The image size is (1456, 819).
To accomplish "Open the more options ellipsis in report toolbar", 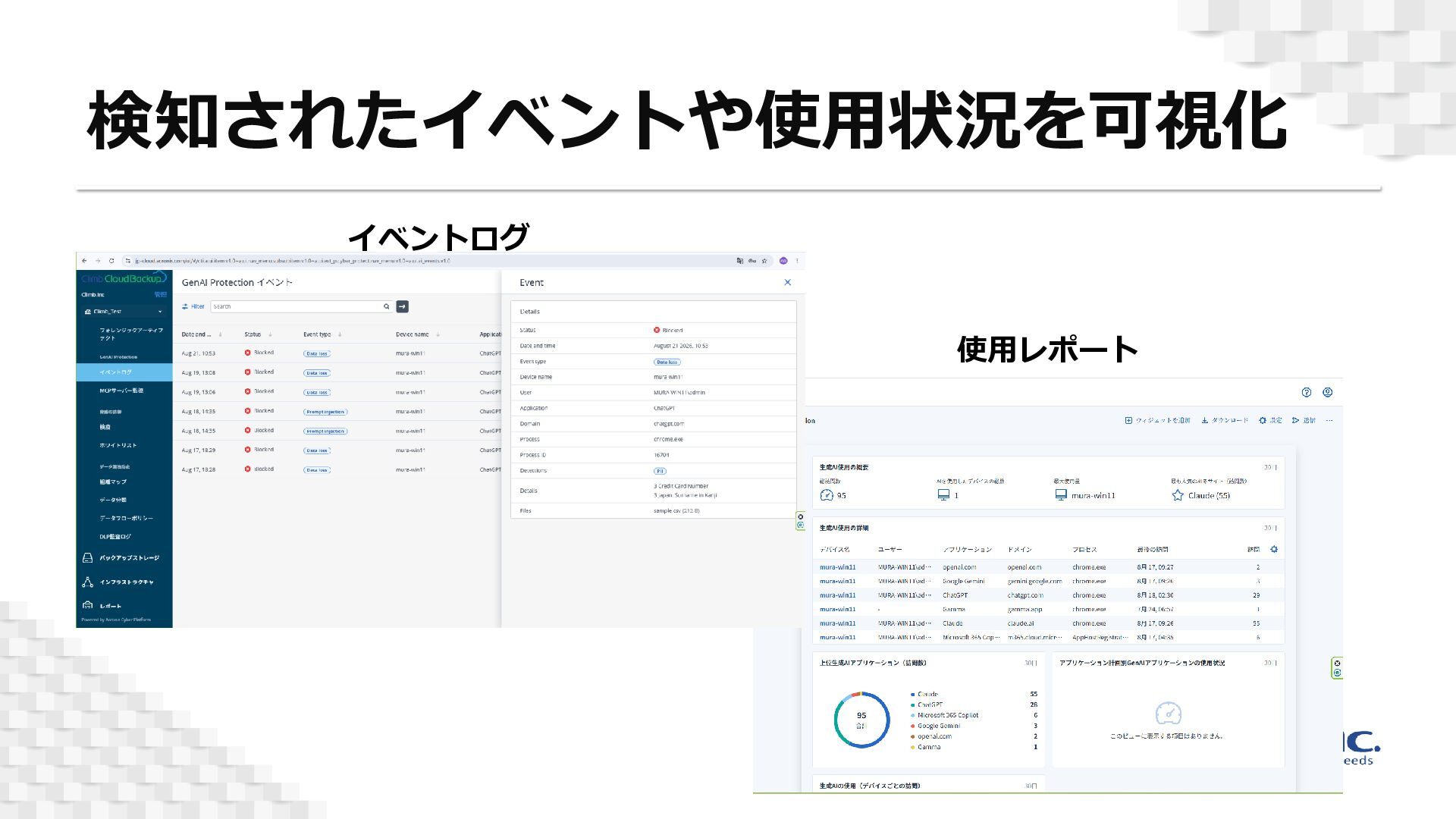I will pyautogui.click(x=1329, y=420).
